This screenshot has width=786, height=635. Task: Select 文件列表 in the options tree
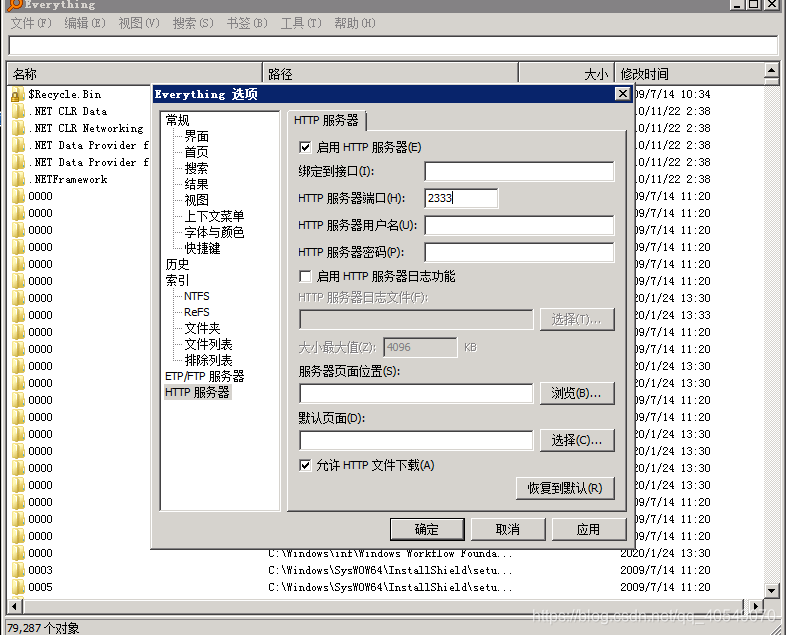209,344
